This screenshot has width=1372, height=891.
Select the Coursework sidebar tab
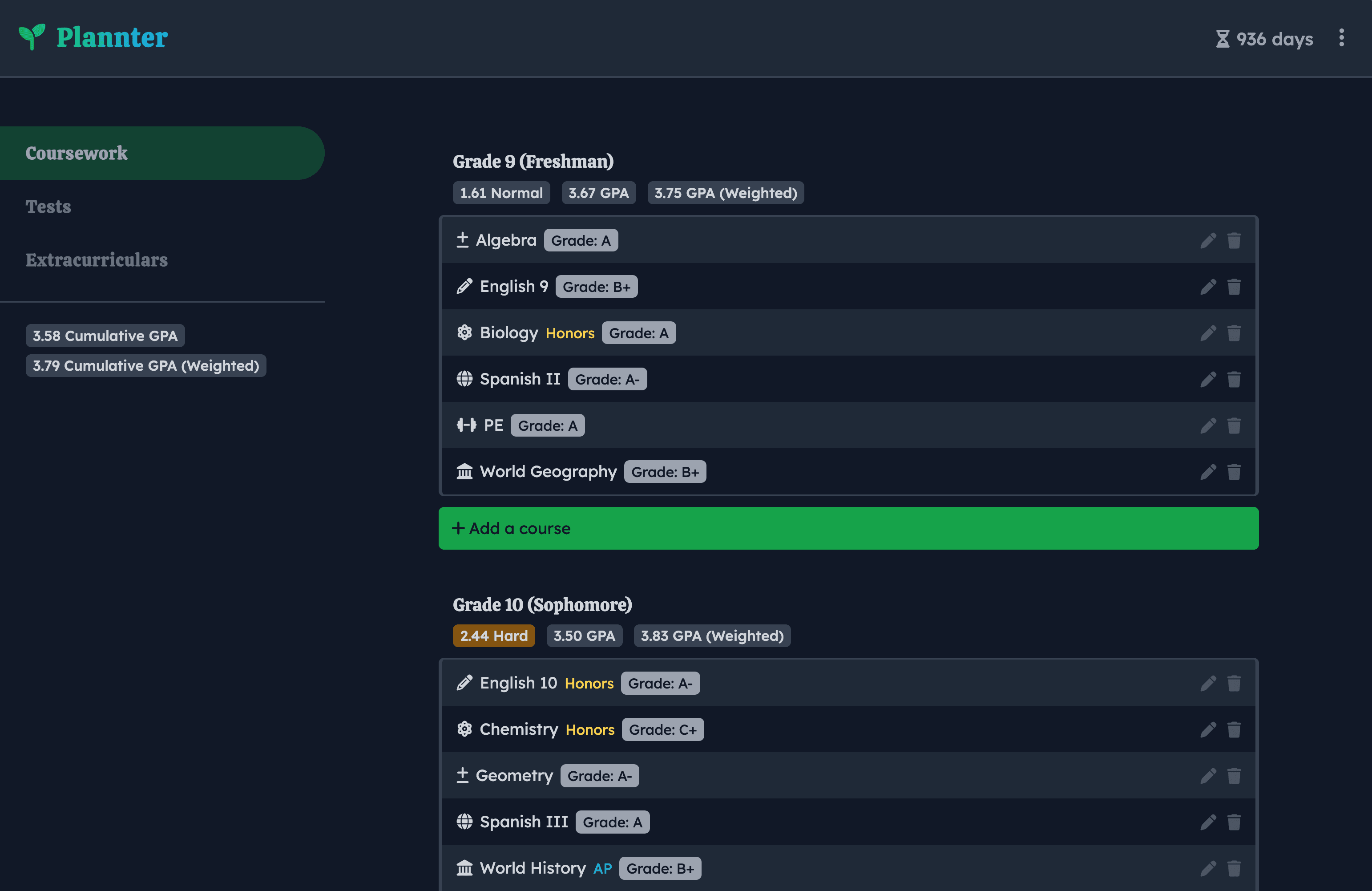(x=77, y=154)
